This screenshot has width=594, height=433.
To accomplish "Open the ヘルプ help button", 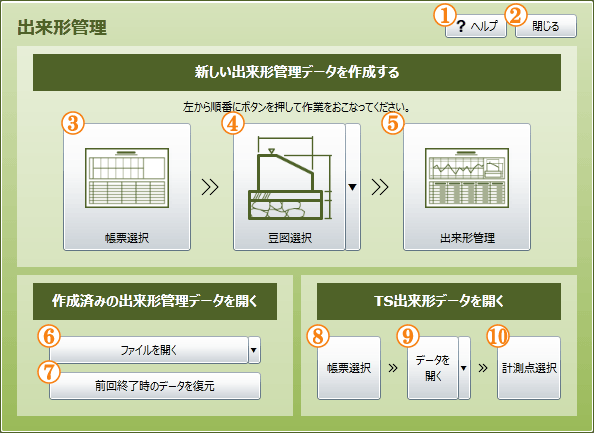I will click(x=476, y=26).
